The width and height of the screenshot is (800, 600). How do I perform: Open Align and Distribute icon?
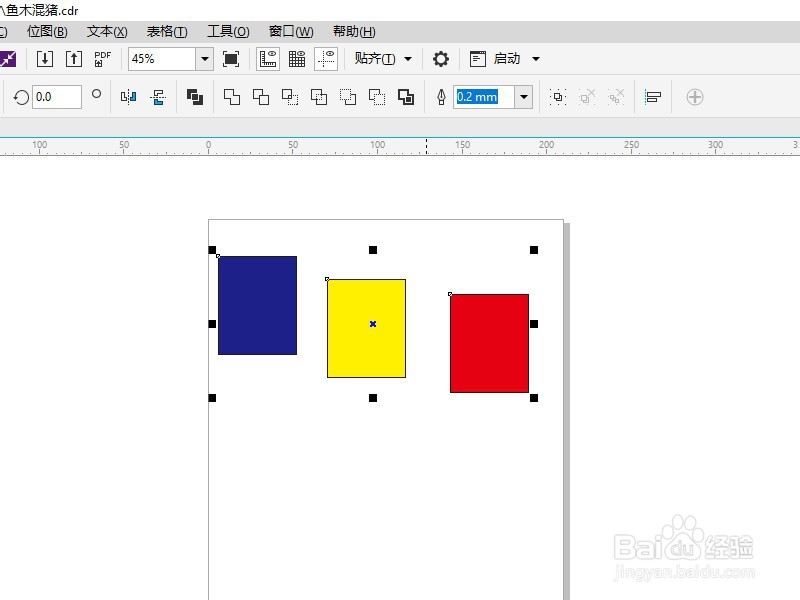point(653,97)
